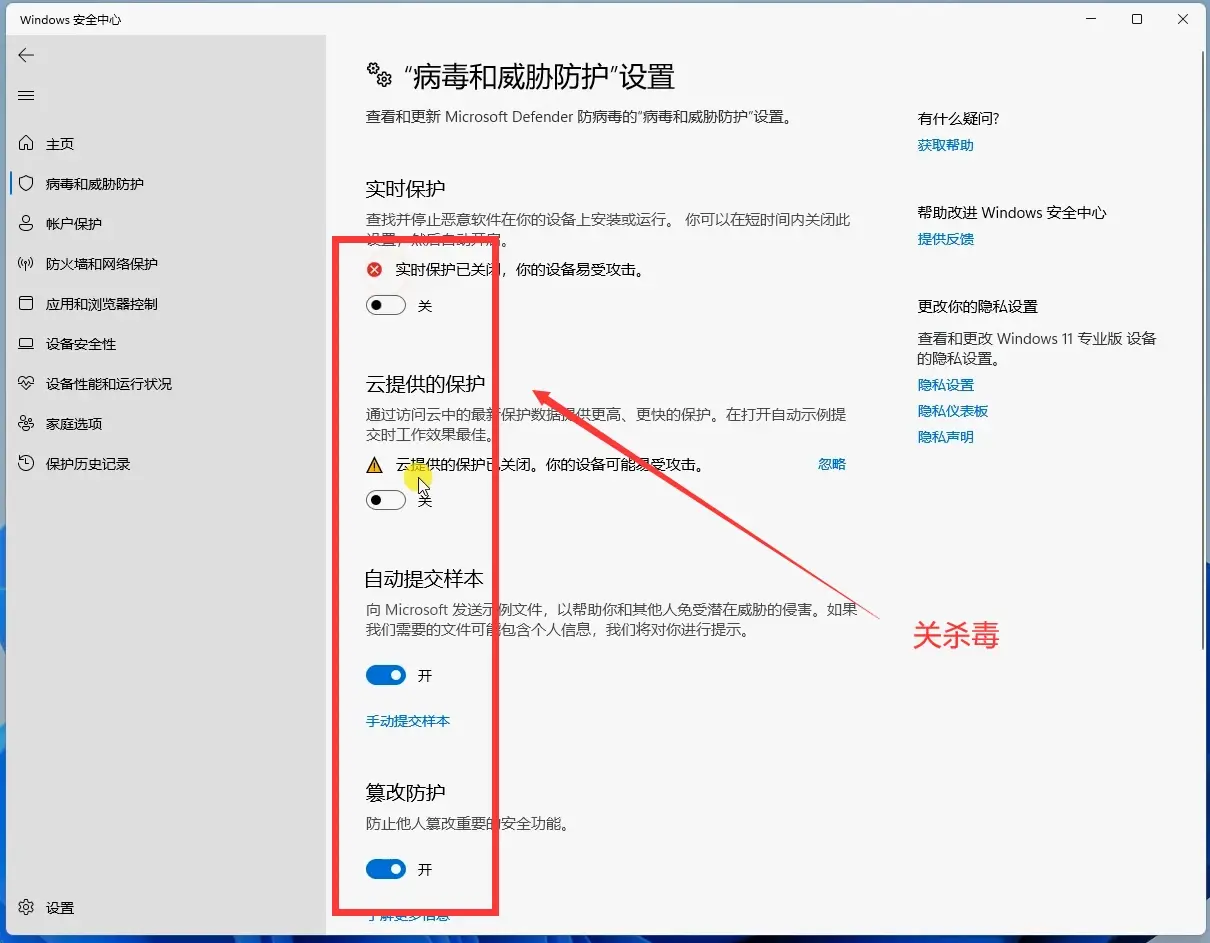Click the 获取帮助 link
The image size is (1210, 943).
(945, 145)
